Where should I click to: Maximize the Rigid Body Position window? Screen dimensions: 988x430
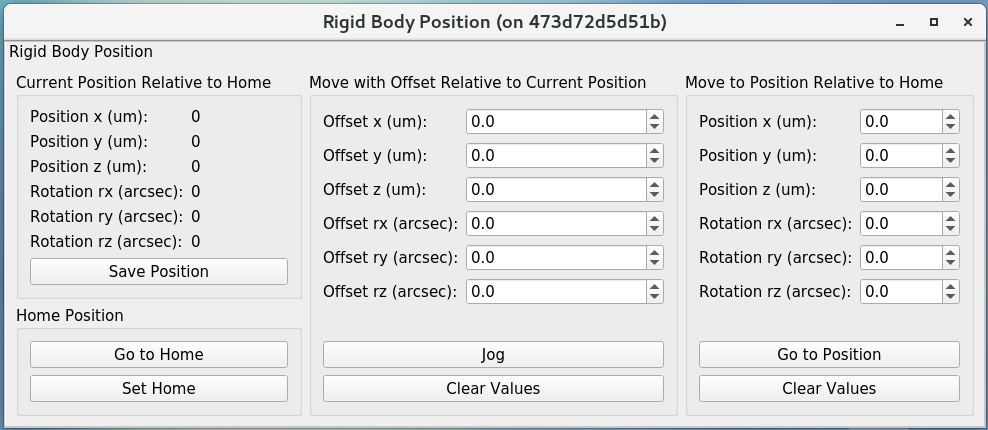[x=934, y=21]
